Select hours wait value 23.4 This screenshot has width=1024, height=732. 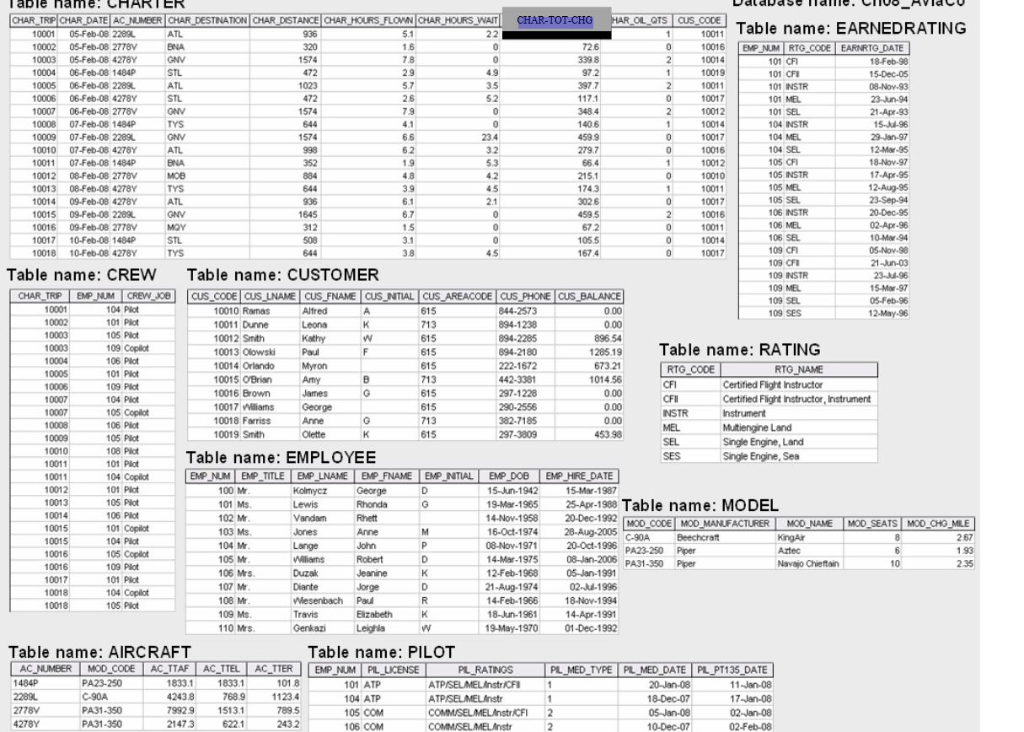[x=489, y=137]
